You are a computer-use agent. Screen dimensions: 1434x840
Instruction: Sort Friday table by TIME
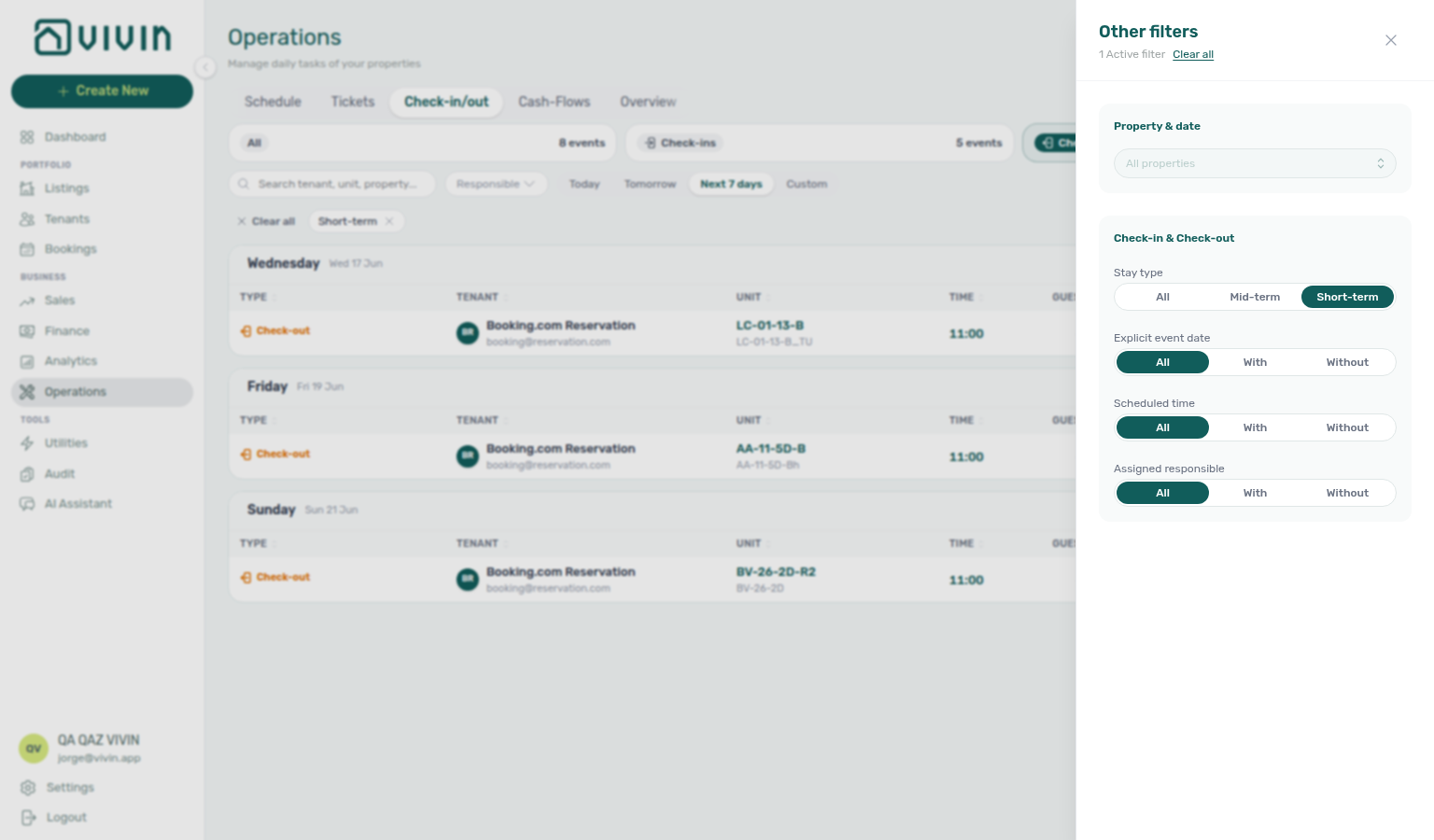964,420
